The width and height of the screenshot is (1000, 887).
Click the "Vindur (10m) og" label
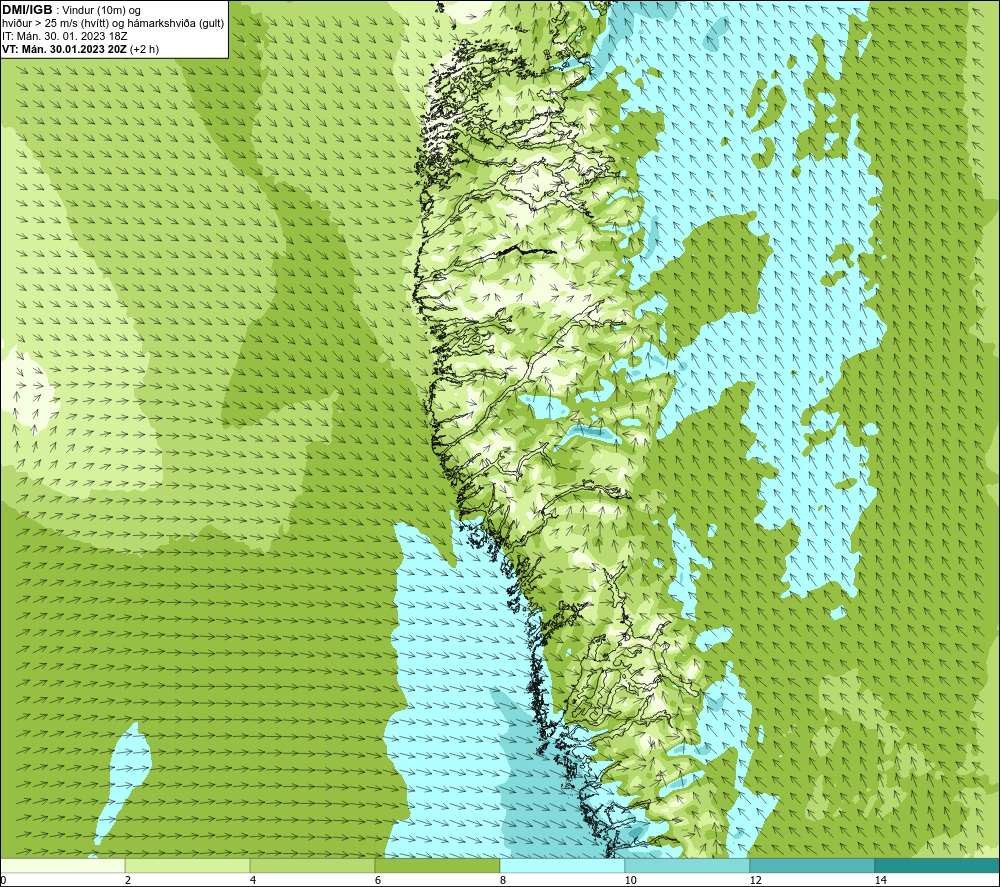click(x=101, y=11)
